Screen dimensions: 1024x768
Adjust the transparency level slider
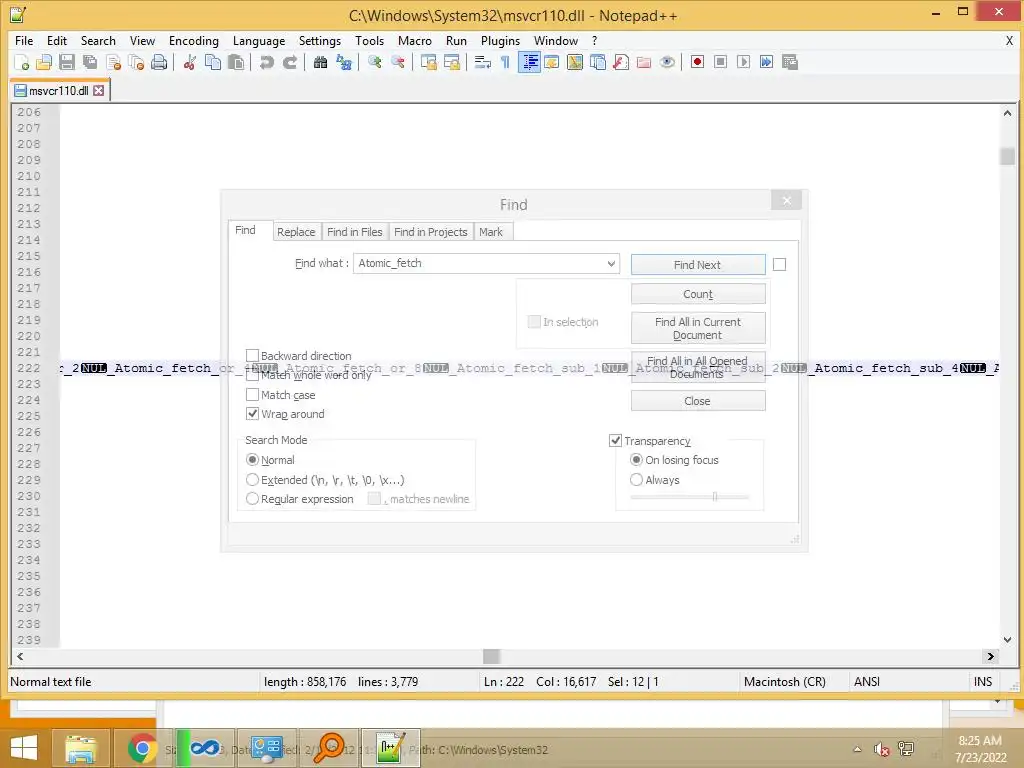pyautogui.click(x=714, y=496)
